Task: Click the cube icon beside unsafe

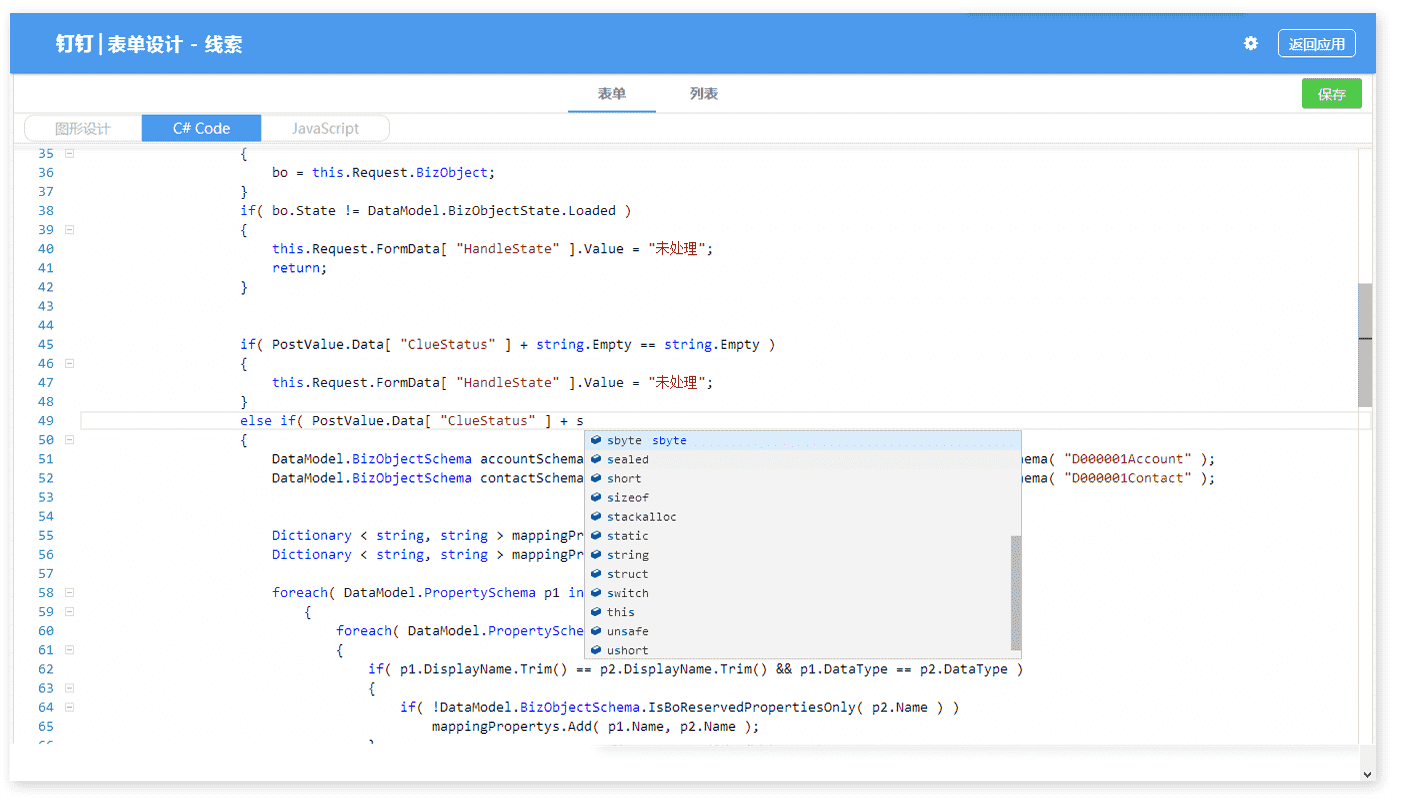Action: 596,631
